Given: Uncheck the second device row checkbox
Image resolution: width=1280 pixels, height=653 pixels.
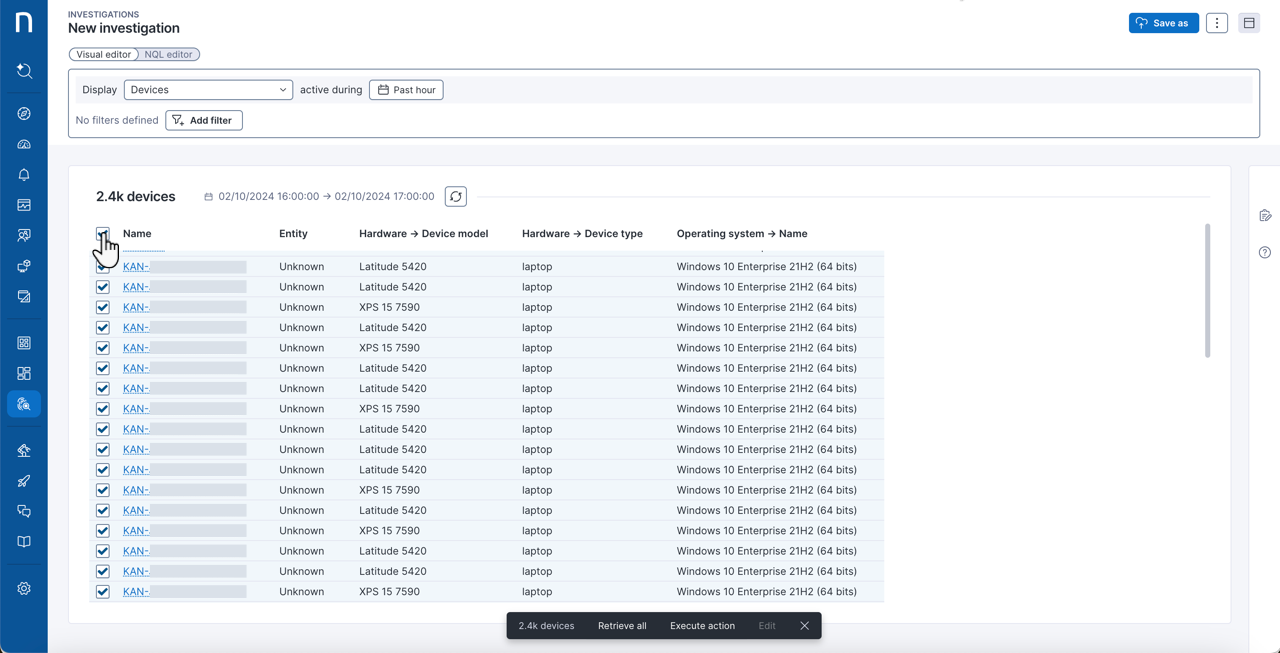Looking at the screenshot, I should 103,287.
